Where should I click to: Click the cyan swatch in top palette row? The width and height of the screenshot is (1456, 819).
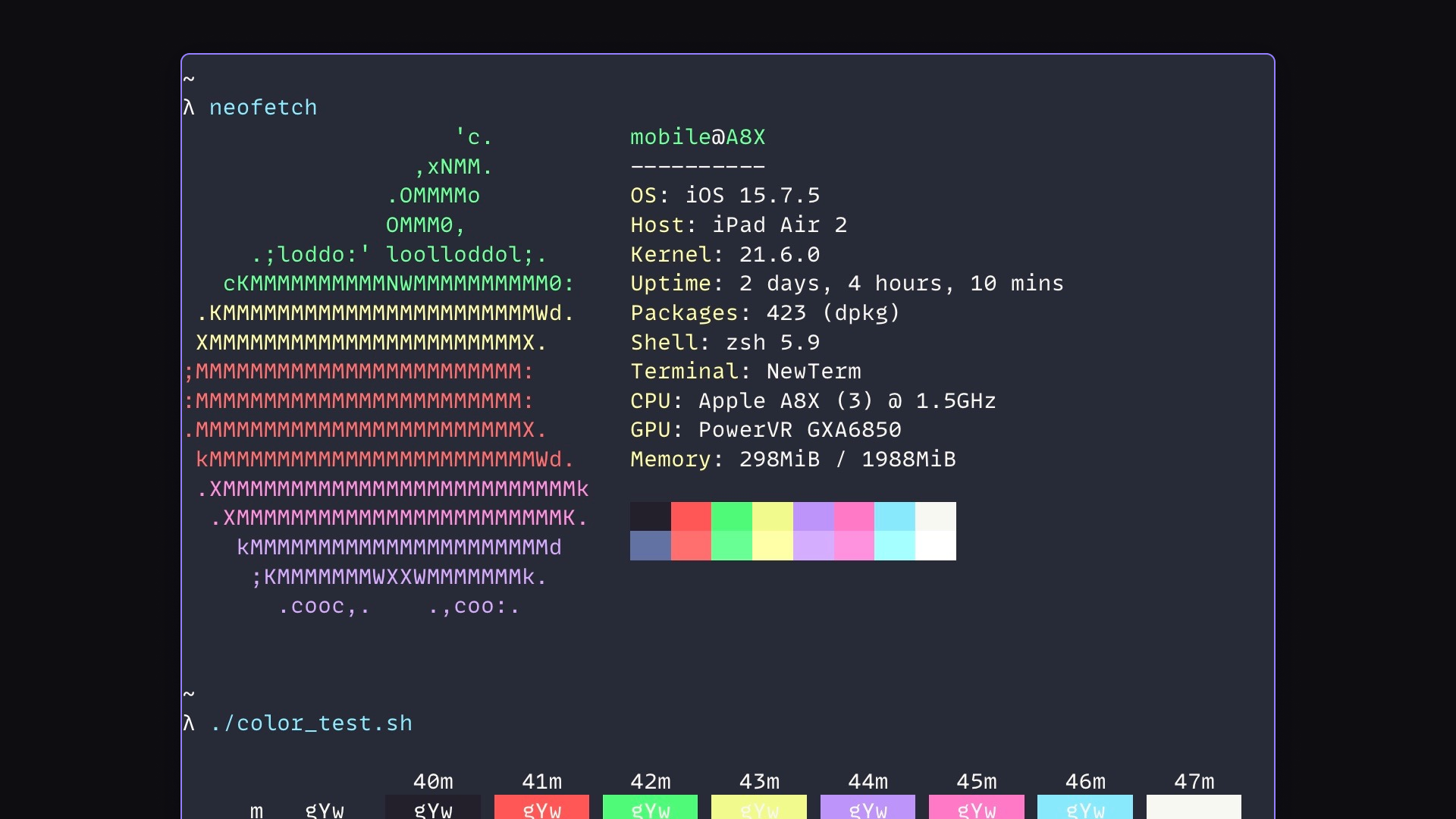(x=895, y=516)
